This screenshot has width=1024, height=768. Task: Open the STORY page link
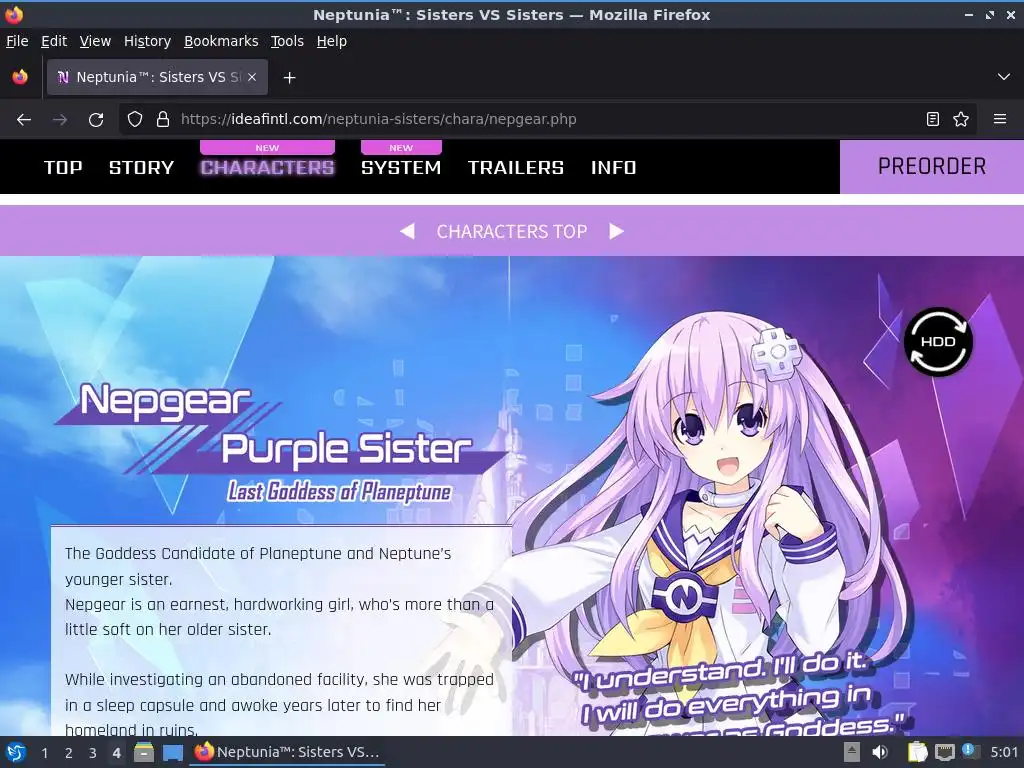142,168
